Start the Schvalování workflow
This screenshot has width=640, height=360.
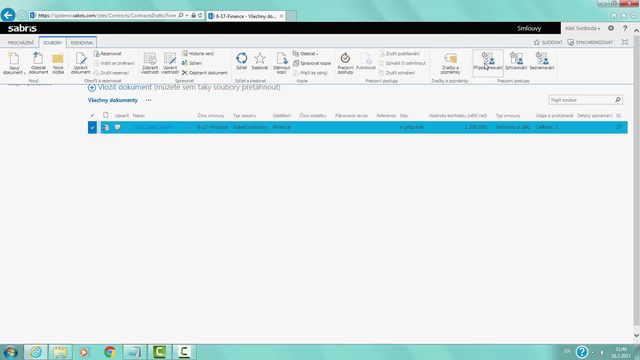(x=516, y=62)
